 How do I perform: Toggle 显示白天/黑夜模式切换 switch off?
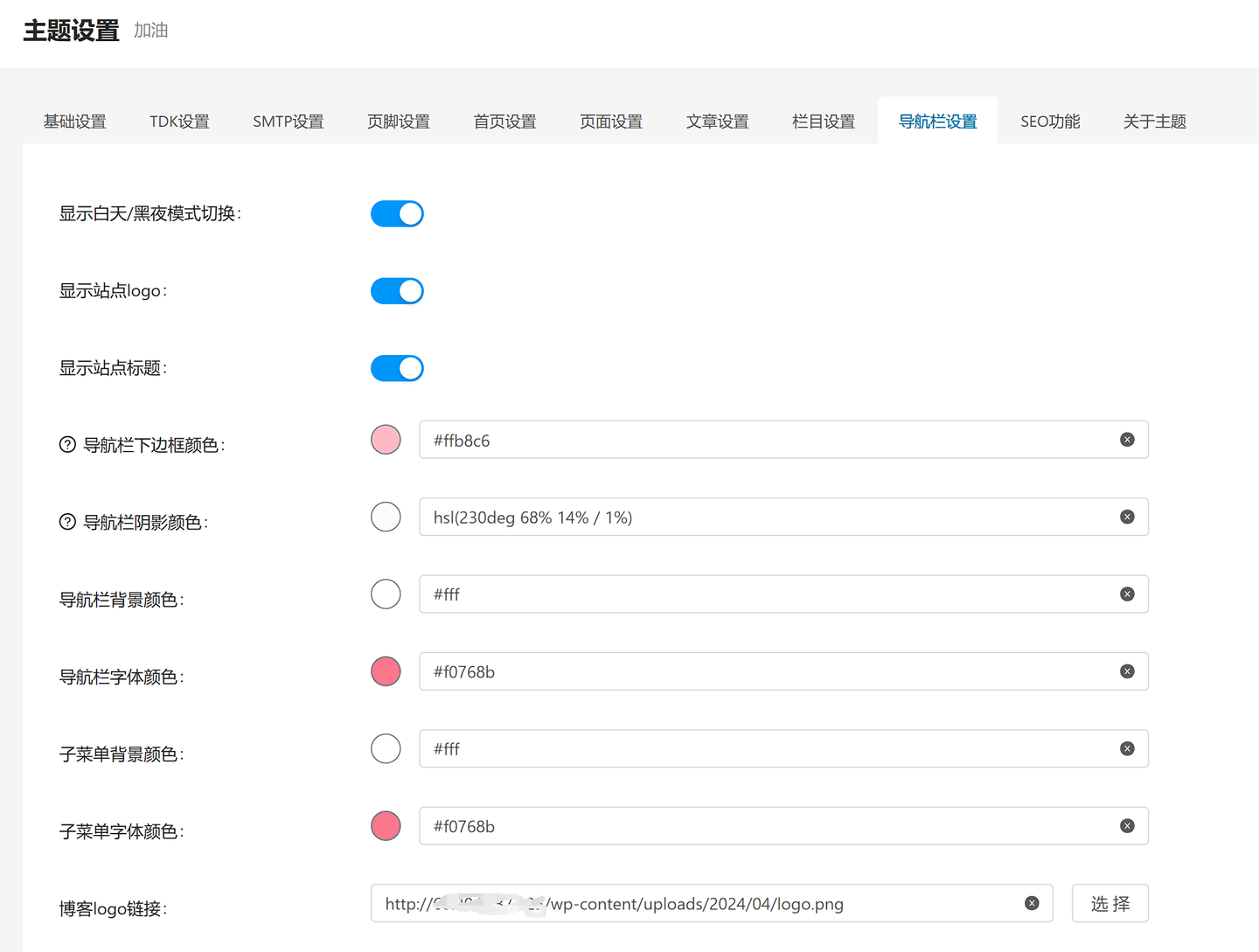(x=397, y=213)
